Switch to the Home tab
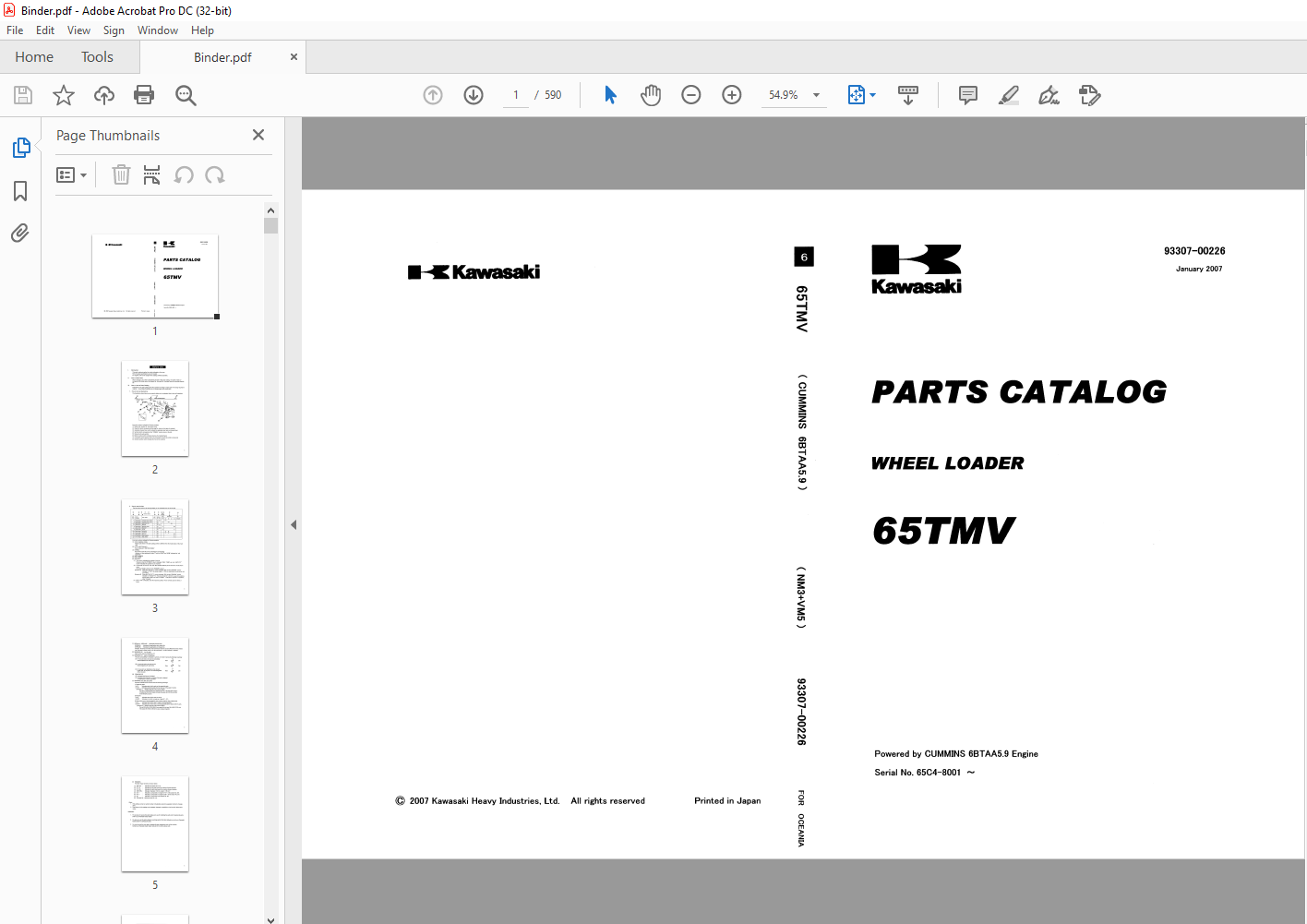This screenshot has height=924, width=1307. coord(34,57)
